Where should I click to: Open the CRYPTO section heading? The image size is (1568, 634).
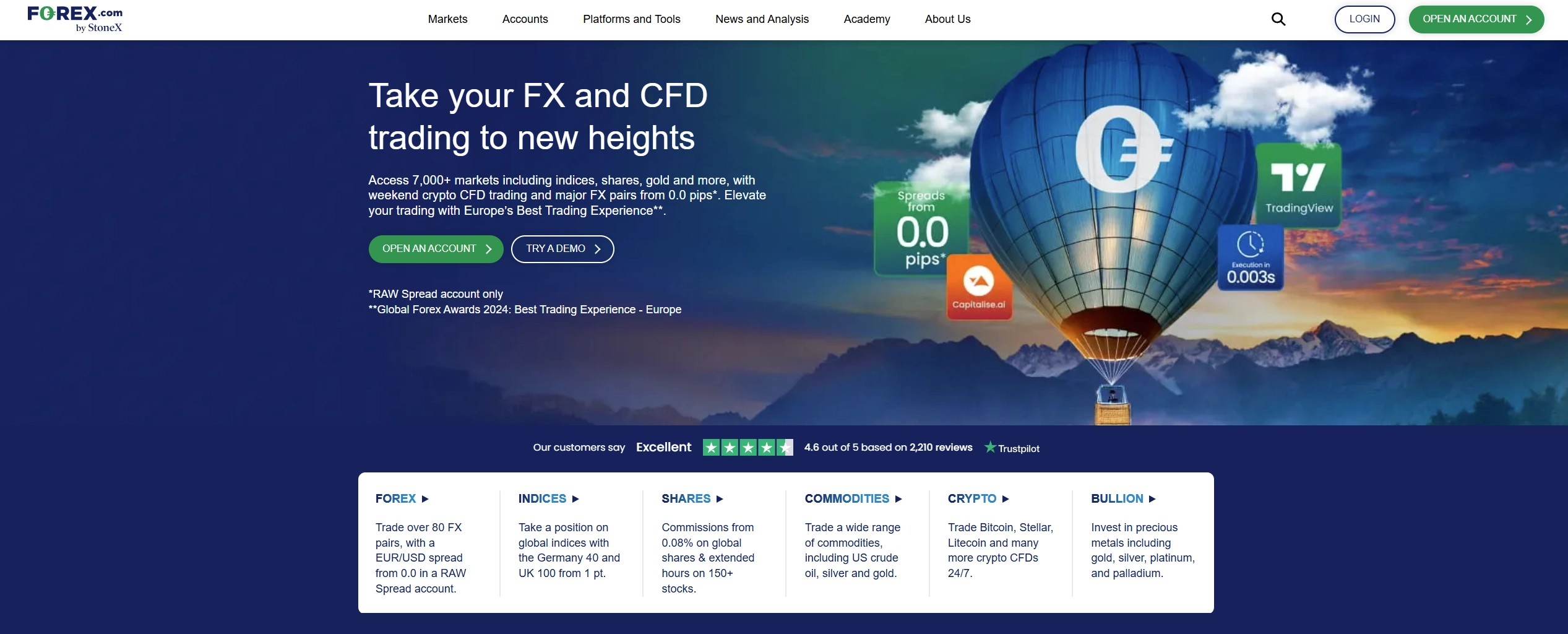coord(971,498)
